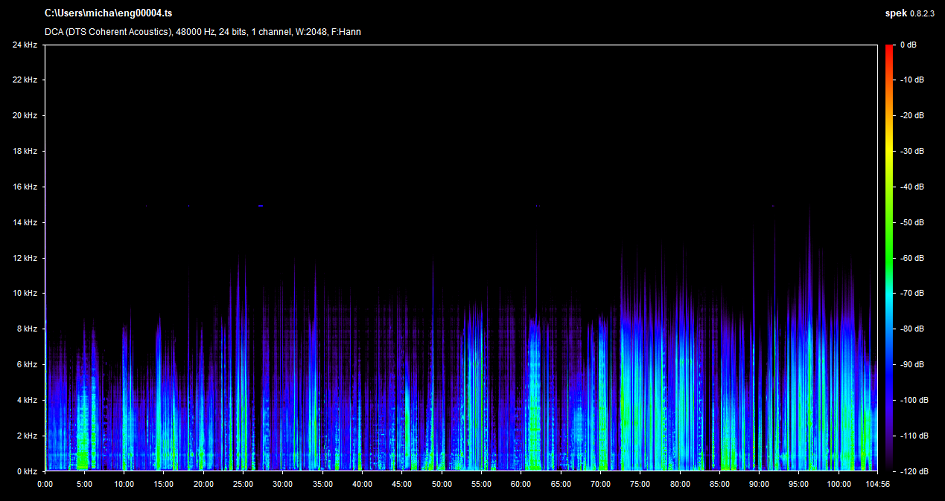
Task: Select the 75:00 time axis marker
Action: tap(639, 484)
